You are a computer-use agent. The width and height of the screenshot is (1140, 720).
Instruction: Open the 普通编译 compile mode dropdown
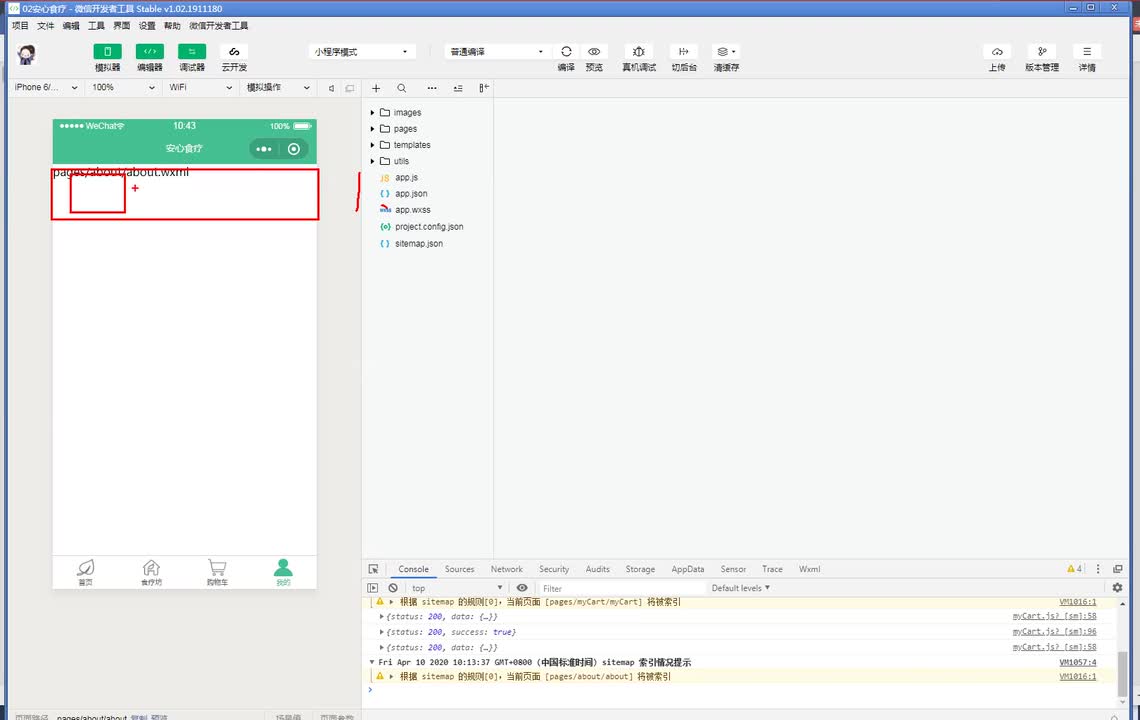tap(496, 52)
